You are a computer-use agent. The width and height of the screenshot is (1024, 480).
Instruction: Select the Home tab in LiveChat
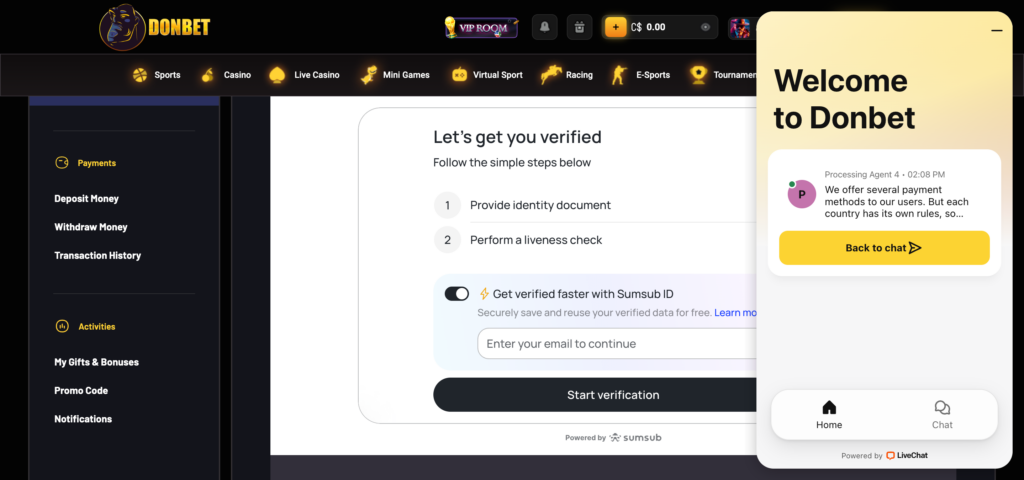[x=829, y=415]
